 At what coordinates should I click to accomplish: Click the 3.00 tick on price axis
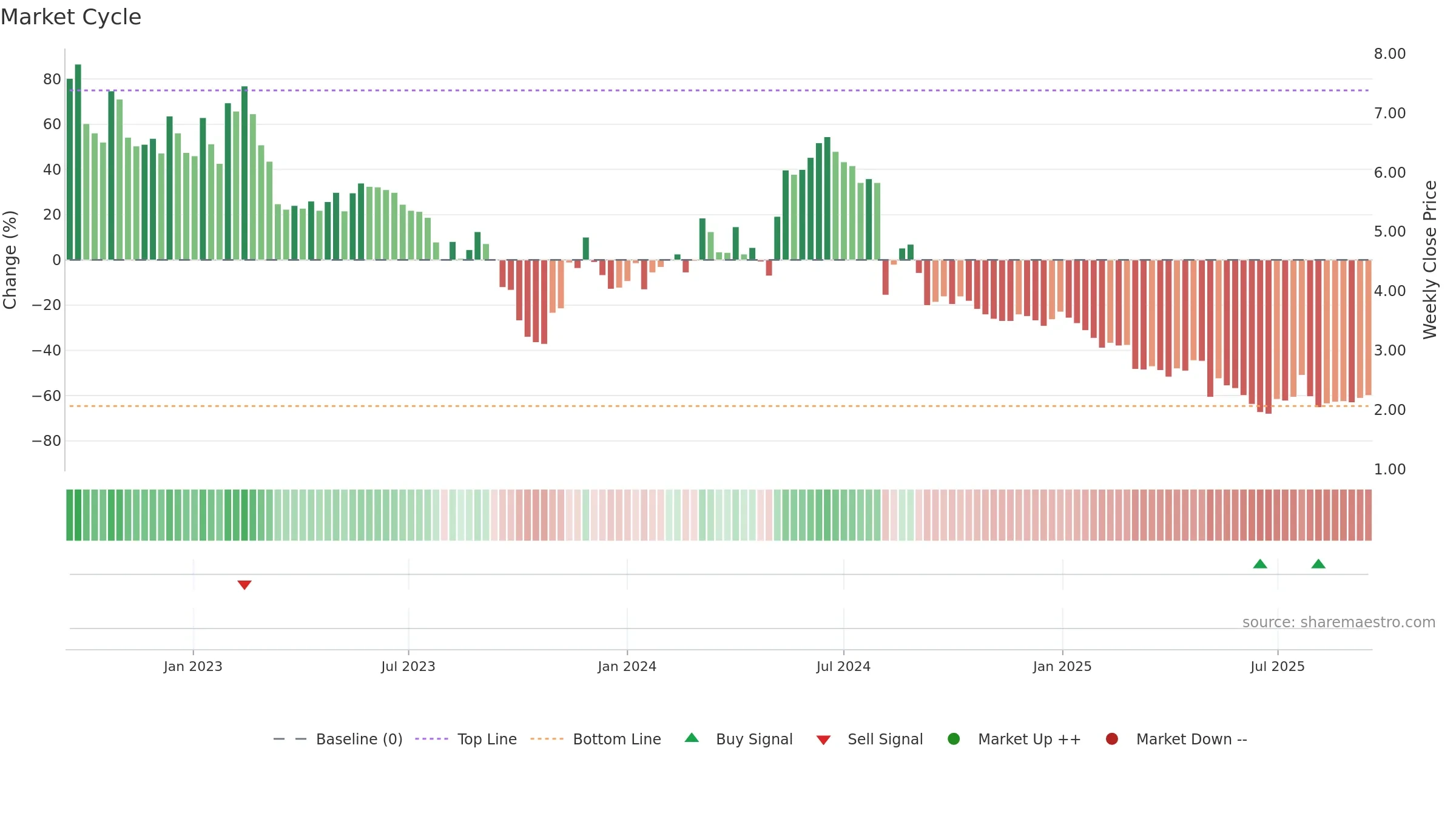pyautogui.click(x=1390, y=350)
